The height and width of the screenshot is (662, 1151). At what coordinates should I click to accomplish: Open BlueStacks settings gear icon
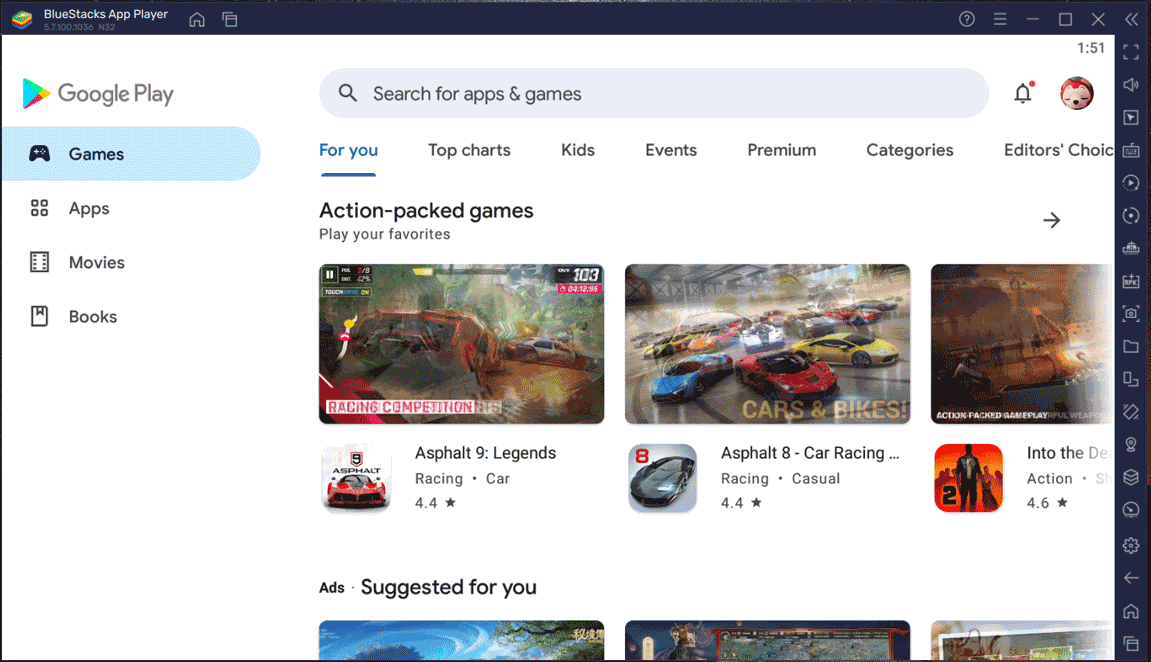[x=1131, y=545]
